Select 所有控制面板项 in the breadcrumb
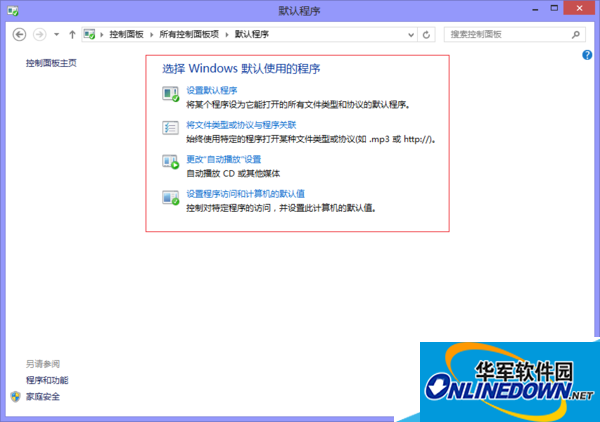Image resolution: width=600 pixels, height=422 pixels. 190,34
